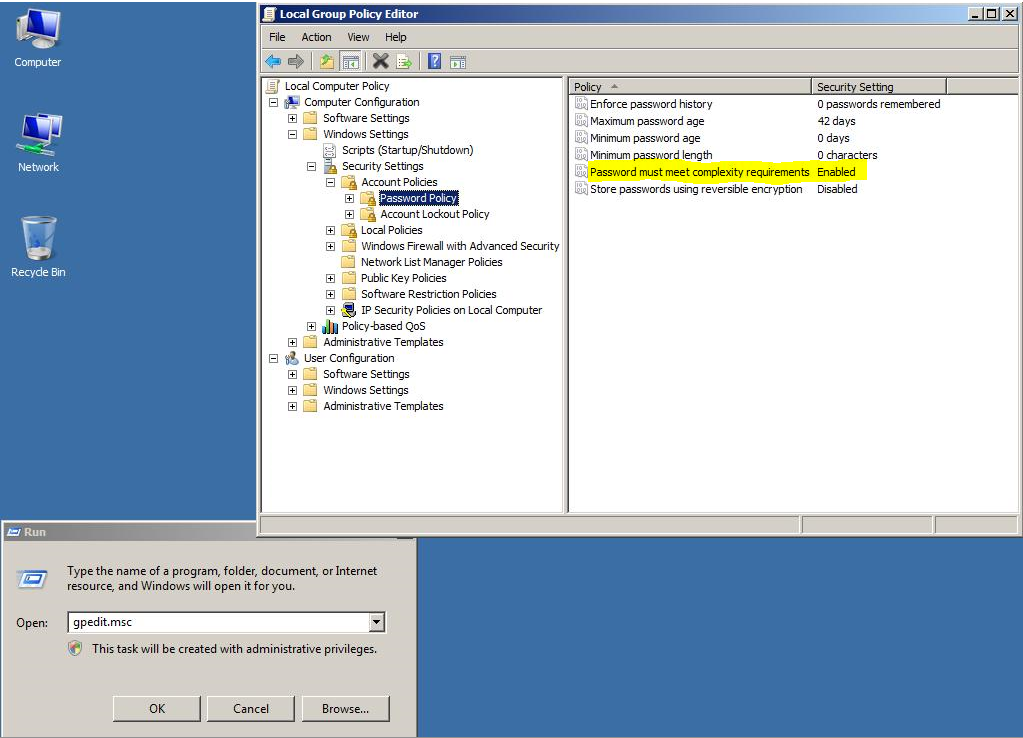This screenshot has height=738, width=1023.
Task: Select the Minimum password age policy
Action: click(x=645, y=138)
